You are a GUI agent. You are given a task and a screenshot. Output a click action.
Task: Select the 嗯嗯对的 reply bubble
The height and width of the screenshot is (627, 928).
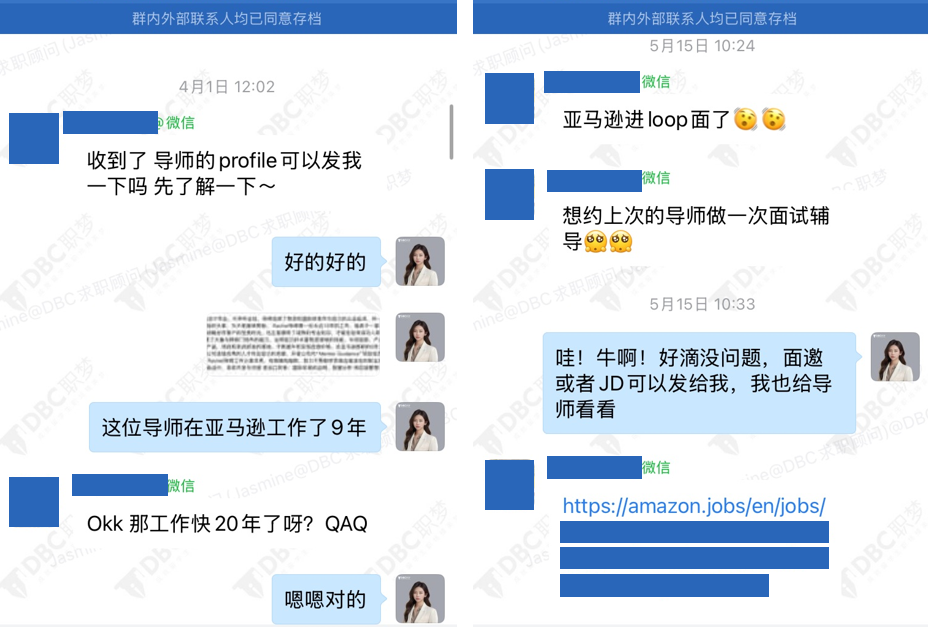tap(326, 599)
